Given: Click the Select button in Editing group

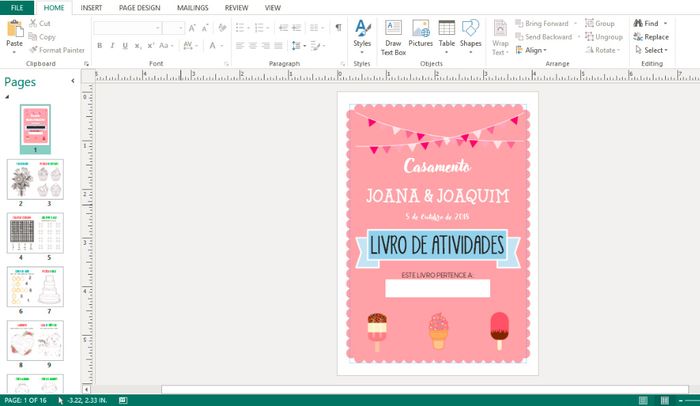Looking at the screenshot, I should coord(651,50).
